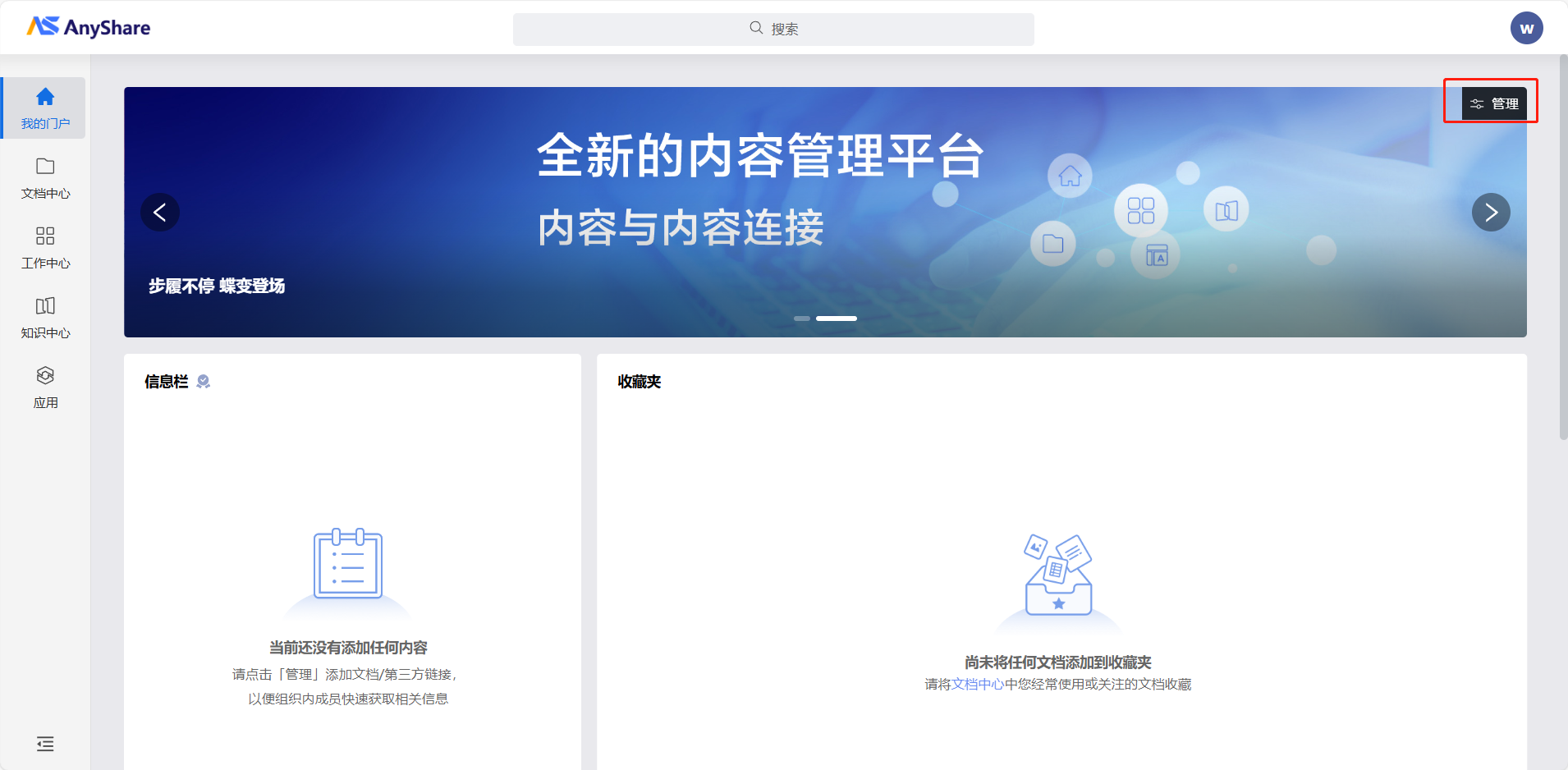
Task: Show the next banner slide
Action: click(x=1491, y=213)
